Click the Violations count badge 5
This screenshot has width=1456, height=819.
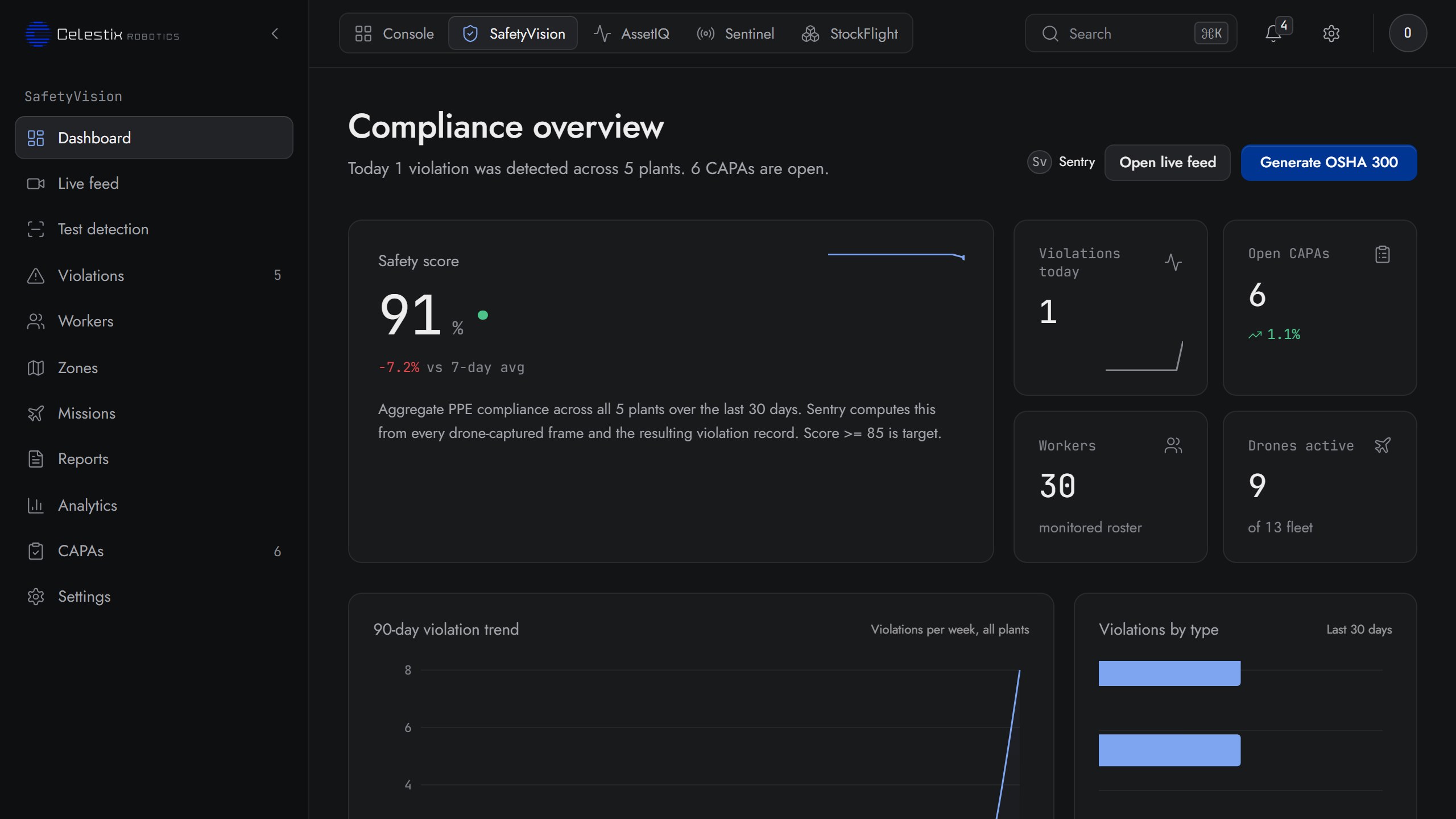pyautogui.click(x=278, y=275)
